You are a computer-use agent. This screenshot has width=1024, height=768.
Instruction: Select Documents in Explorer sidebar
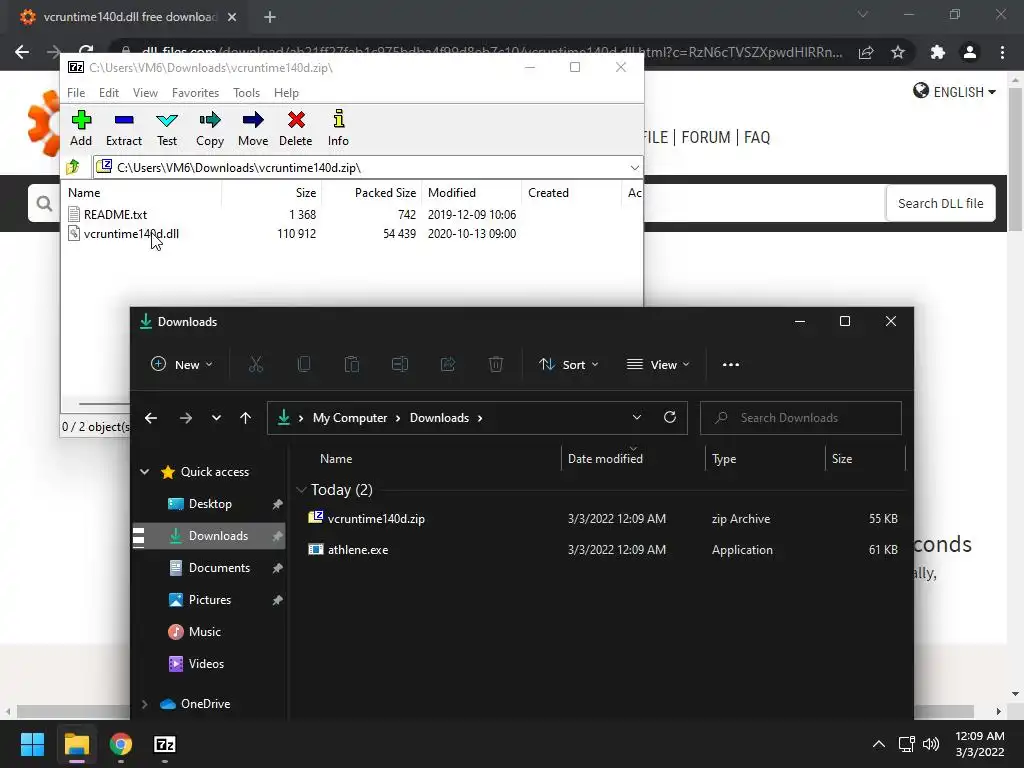[219, 568]
